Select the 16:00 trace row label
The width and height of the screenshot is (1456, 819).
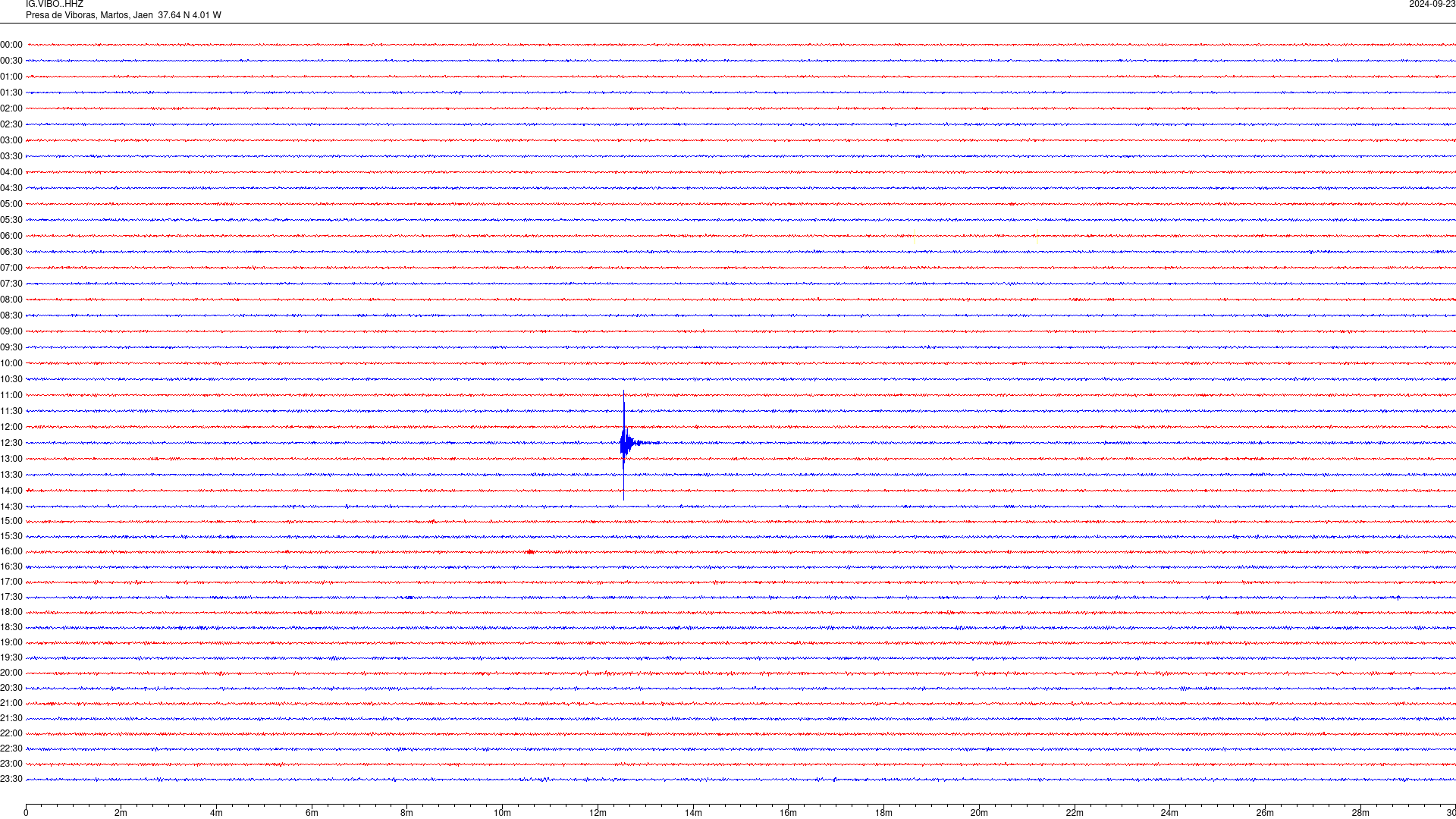[x=11, y=551]
